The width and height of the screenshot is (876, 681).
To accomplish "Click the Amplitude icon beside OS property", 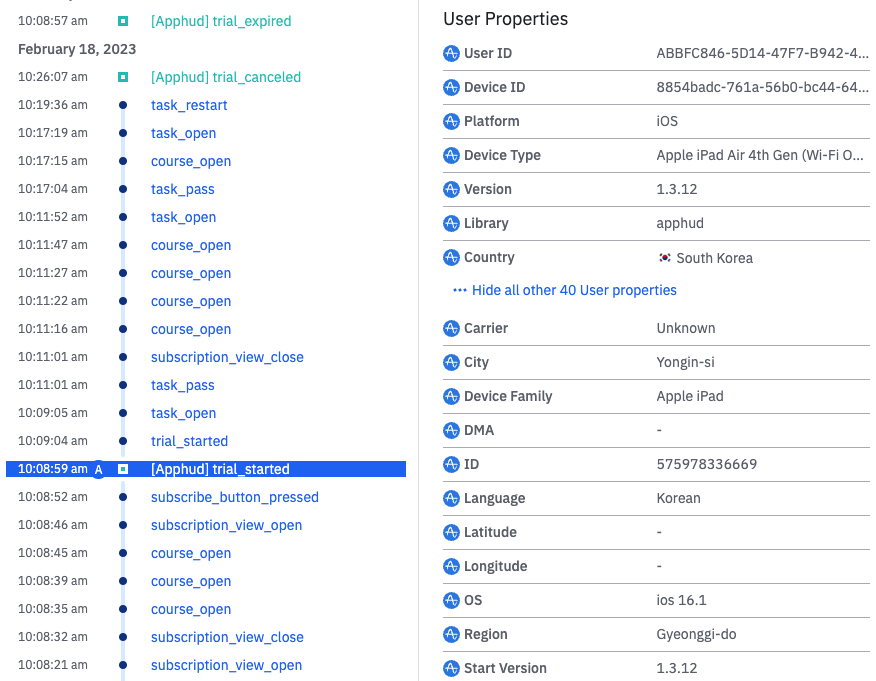I will pos(451,600).
